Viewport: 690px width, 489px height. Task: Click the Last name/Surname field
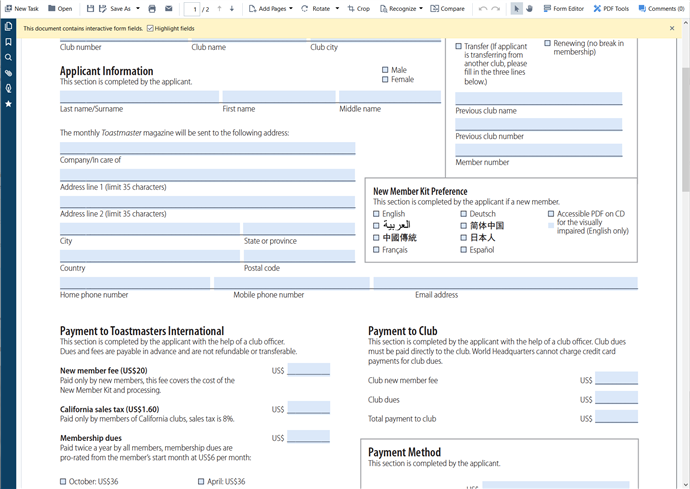139,96
